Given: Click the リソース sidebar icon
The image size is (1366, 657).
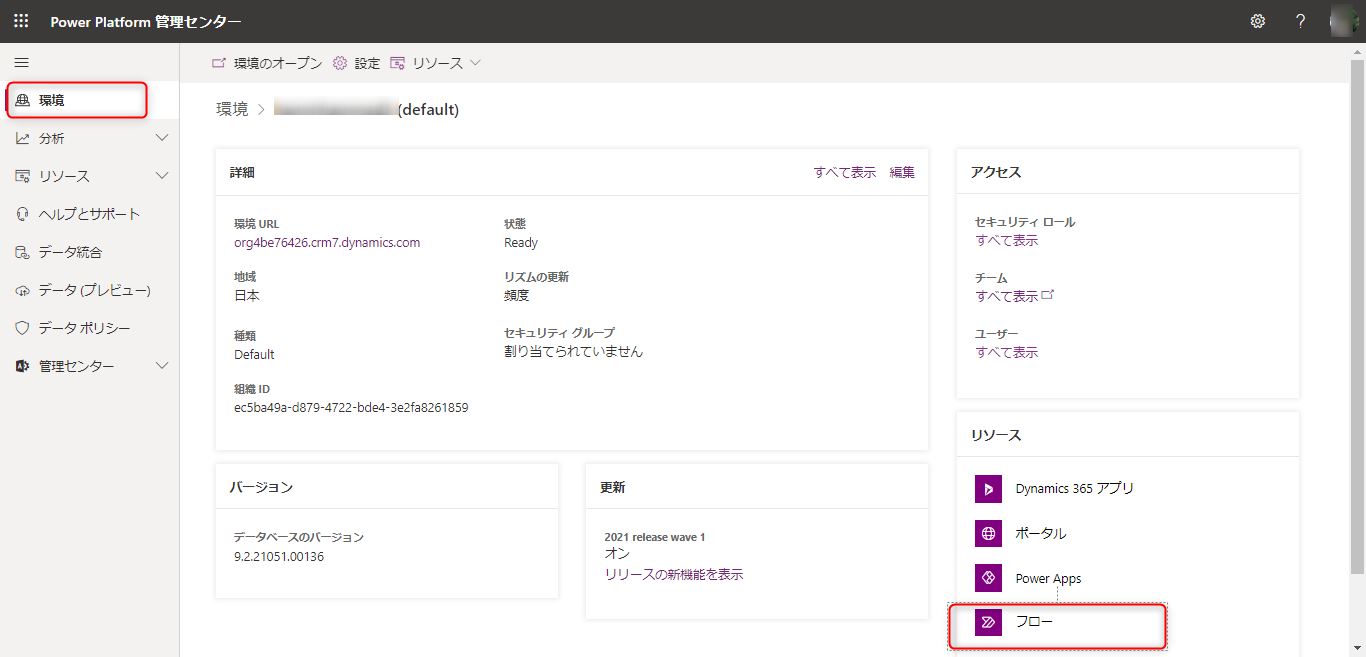Looking at the screenshot, I should click(22, 176).
